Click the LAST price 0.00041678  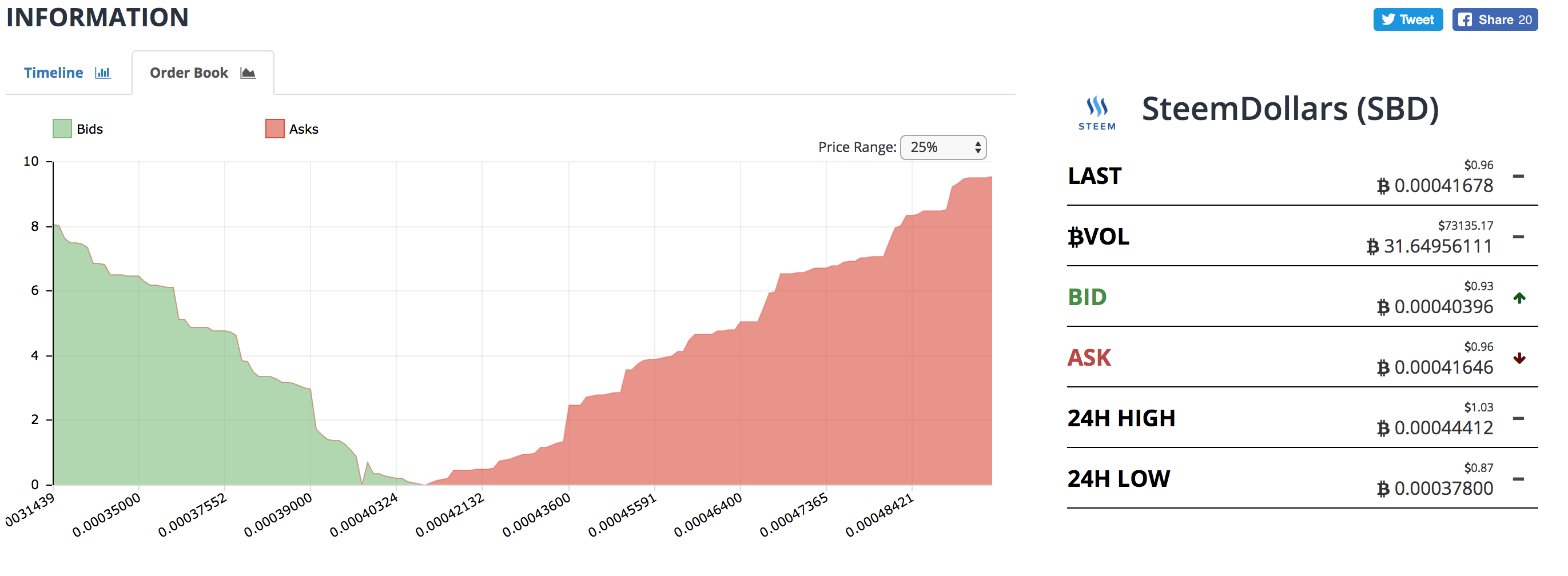click(1443, 186)
